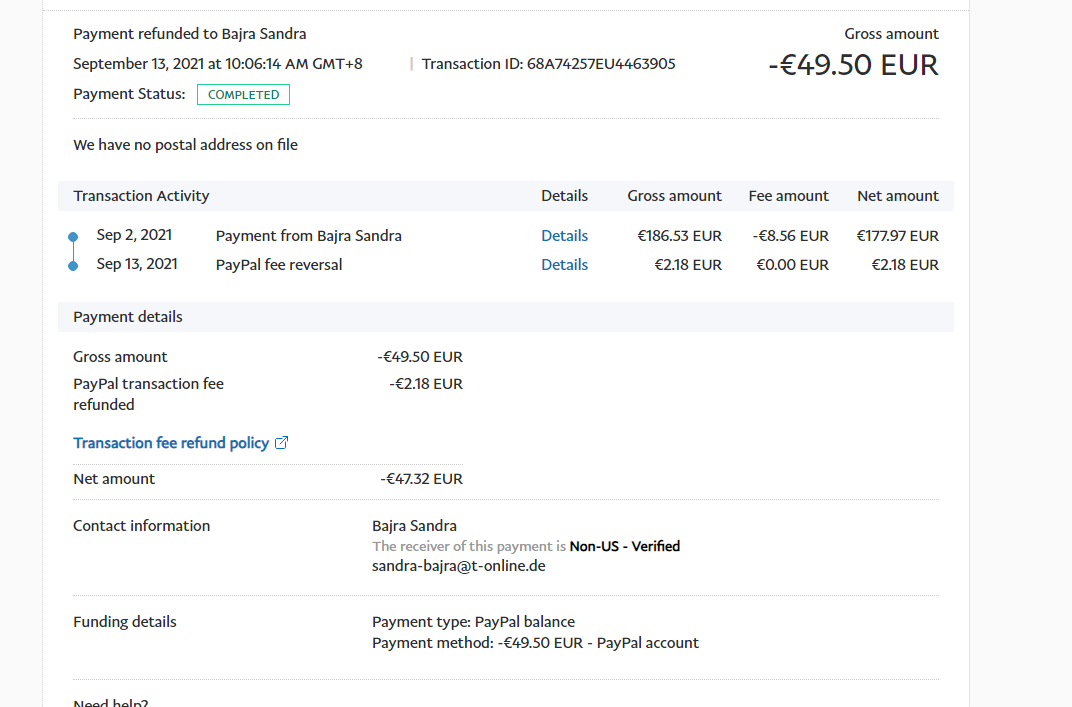
Task: Click the Transaction Activity section header
Action: pos(141,196)
